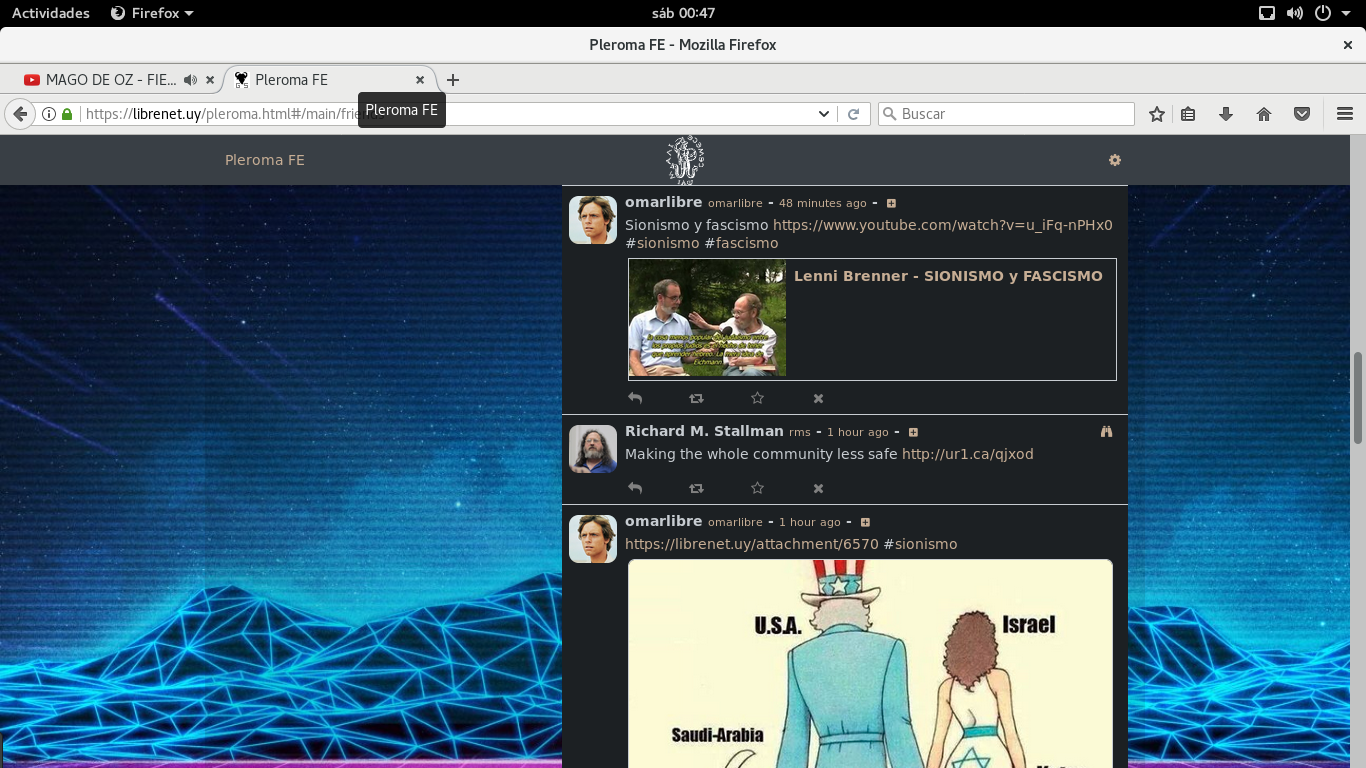Expand conversation of 48 minutes ago post
This screenshot has width=1366, height=768.
pyautogui.click(x=891, y=204)
